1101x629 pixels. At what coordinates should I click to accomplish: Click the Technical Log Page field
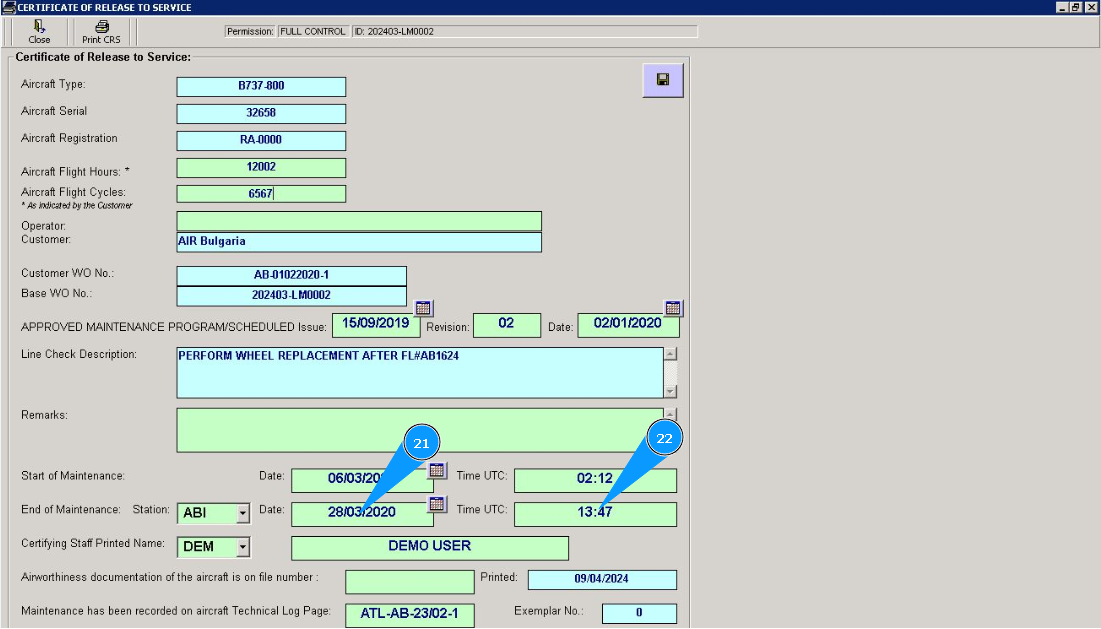(409, 614)
